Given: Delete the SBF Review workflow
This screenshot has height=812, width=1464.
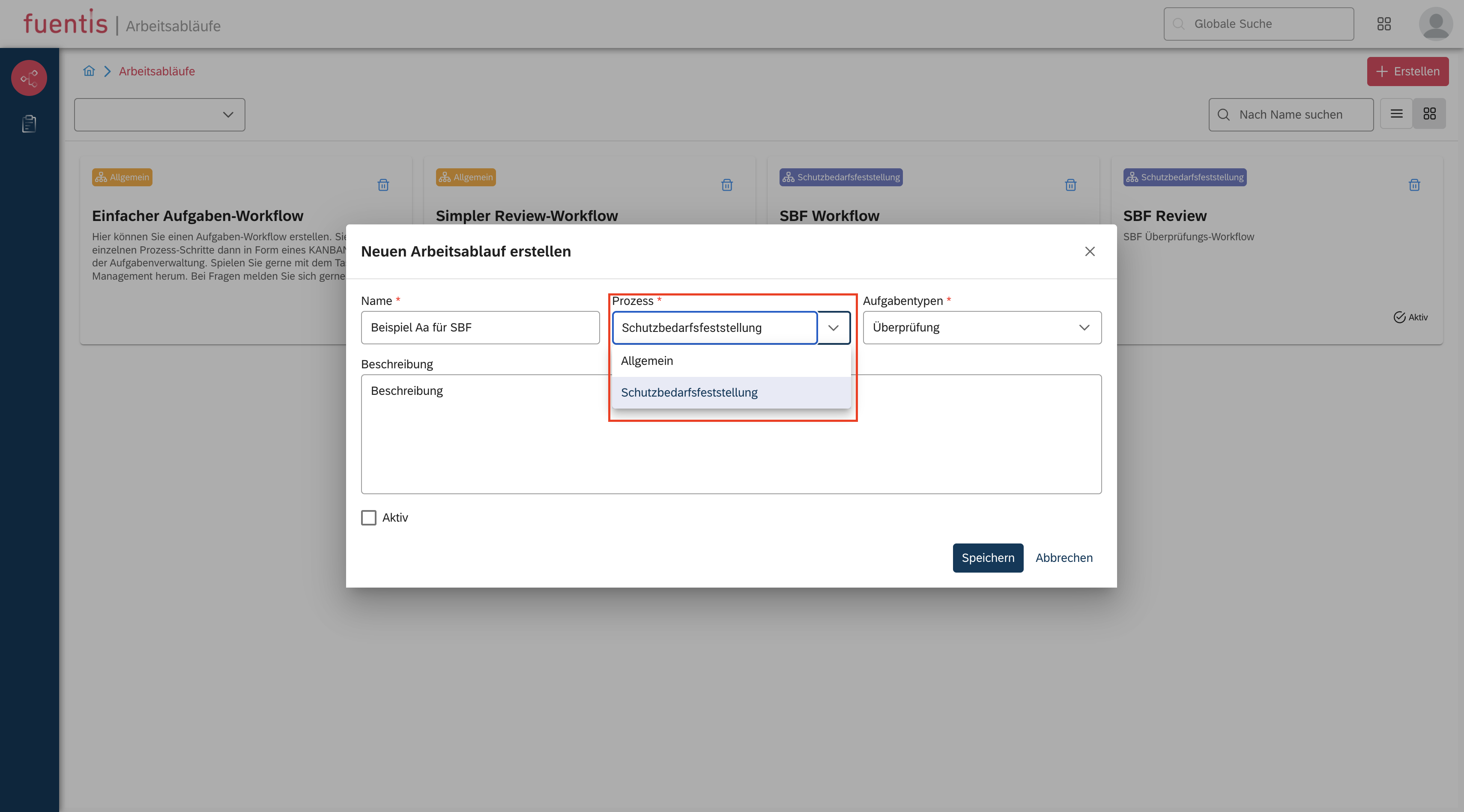Looking at the screenshot, I should coord(1415,185).
